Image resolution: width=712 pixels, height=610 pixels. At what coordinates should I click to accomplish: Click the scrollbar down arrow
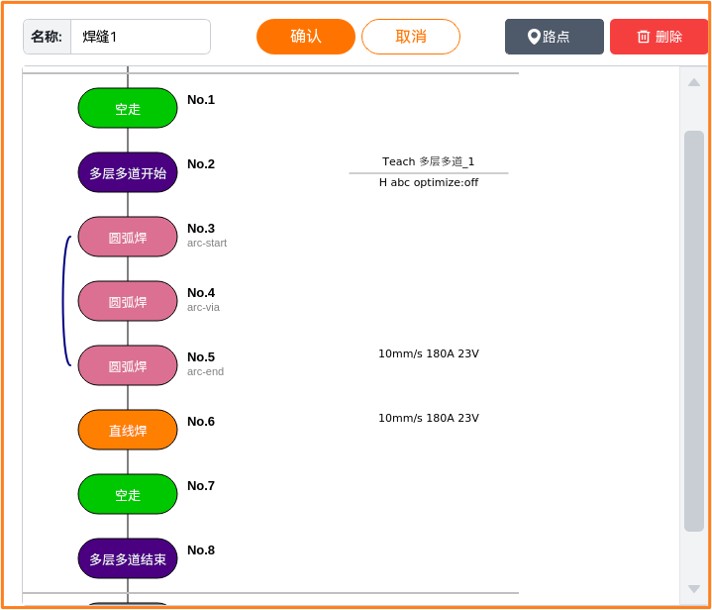[693, 589]
